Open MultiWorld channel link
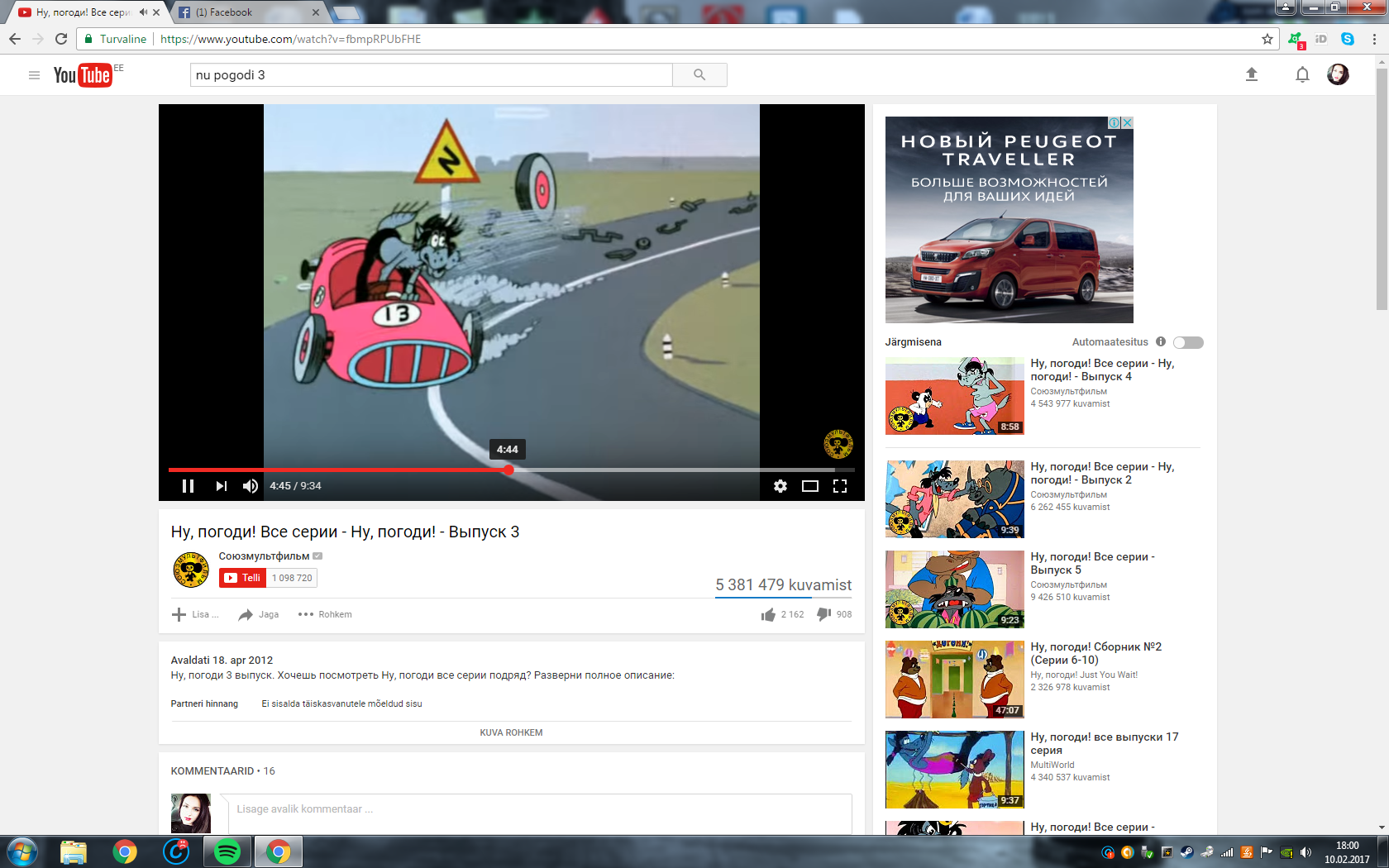This screenshot has width=1389, height=868. pyautogui.click(x=1052, y=765)
